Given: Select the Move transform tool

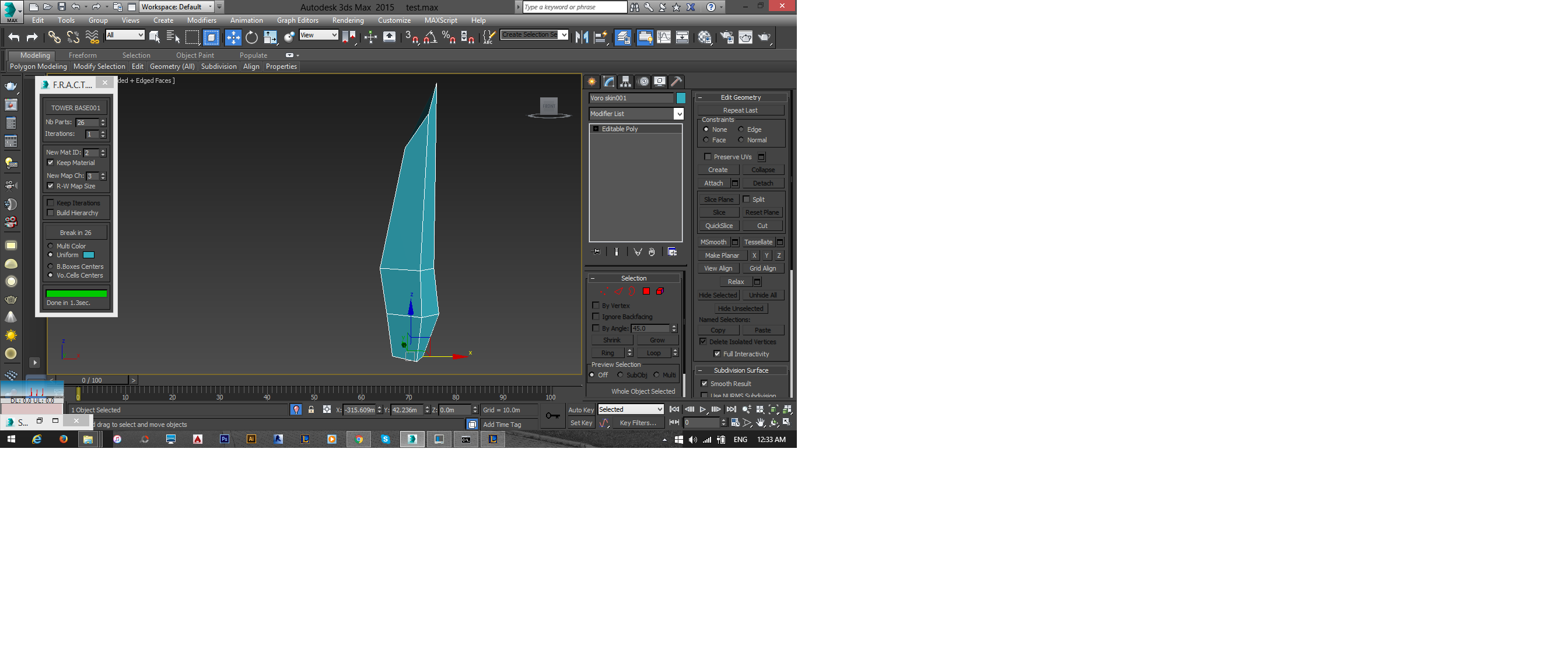Looking at the screenshot, I should [233, 37].
